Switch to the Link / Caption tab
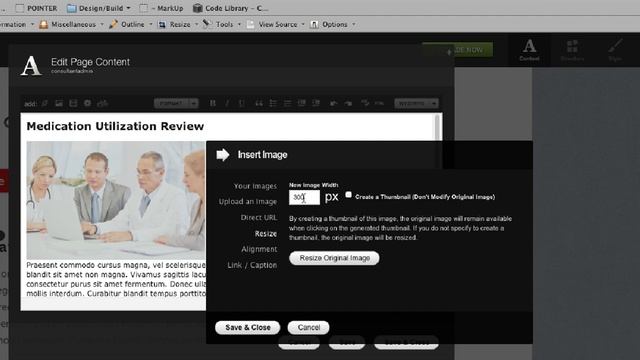The height and width of the screenshot is (360, 640). pyautogui.click(x=252, y=265)
